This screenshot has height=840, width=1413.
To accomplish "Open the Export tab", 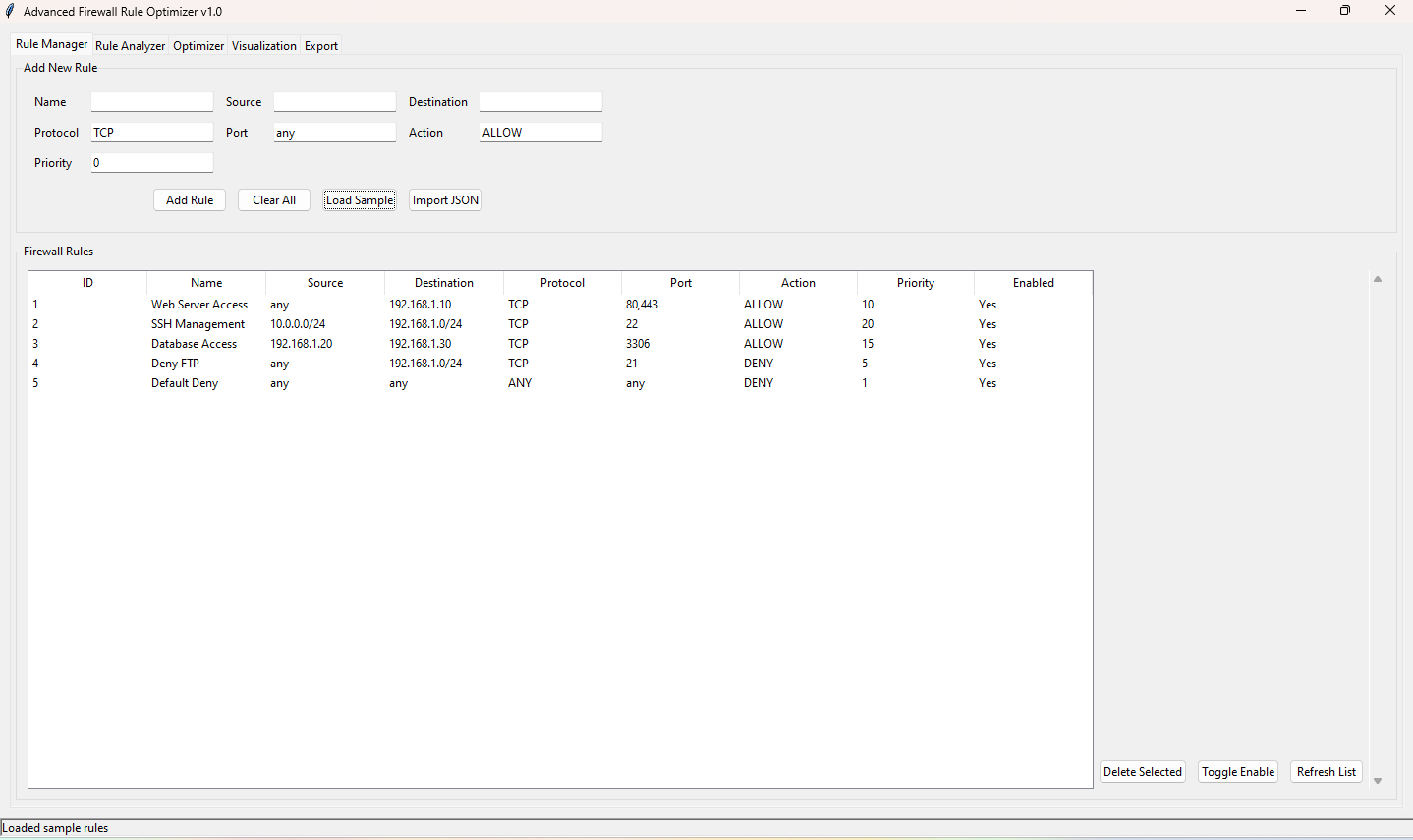I will (x=320, y=46).
